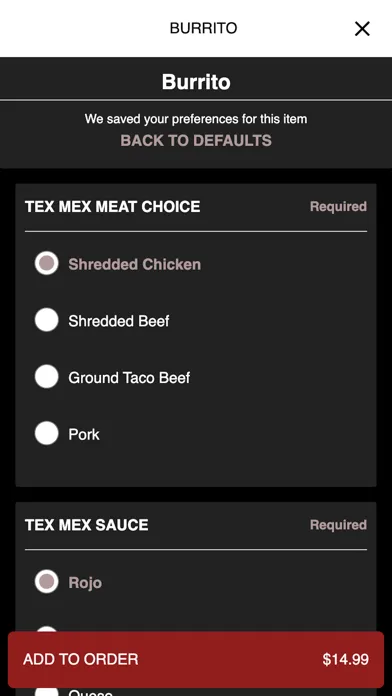Image resolution: width=392 pixels, height=696 pixels.
Task: Choose the Rojo sauce radio circle
Action: pyautogui.click(x=47, y=582)
